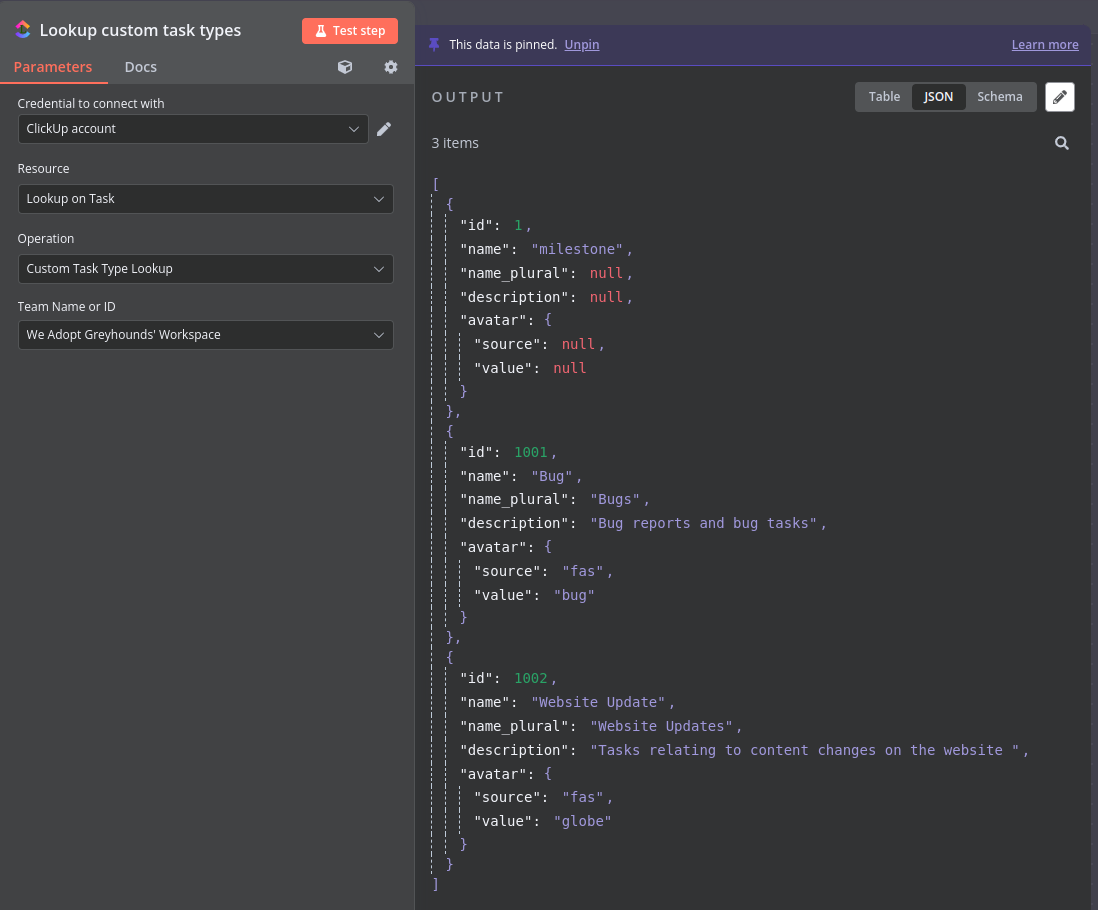Click the "Website Updates" name_plural value
The width and height of the screenshot is (1098, 910).
(x=661, y=726)
